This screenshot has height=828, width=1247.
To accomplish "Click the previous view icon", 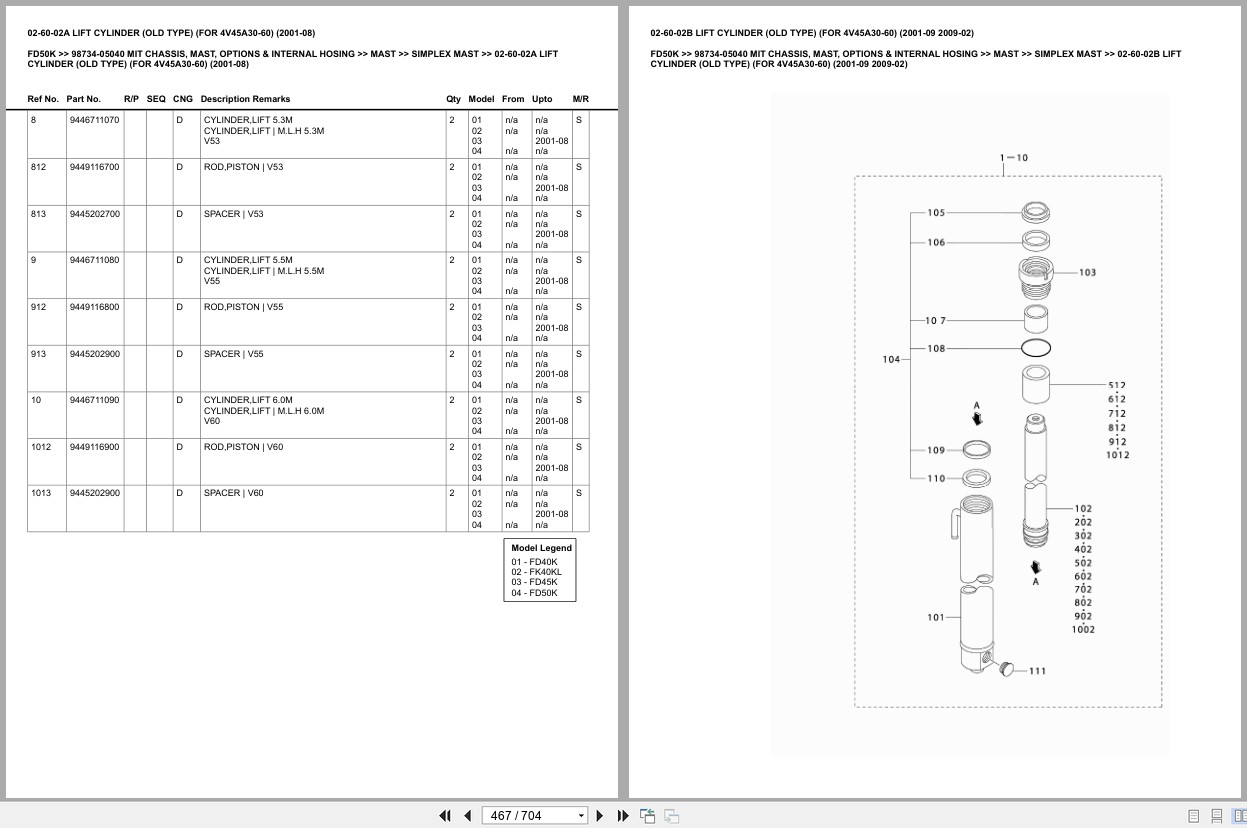I will point(647,816).
